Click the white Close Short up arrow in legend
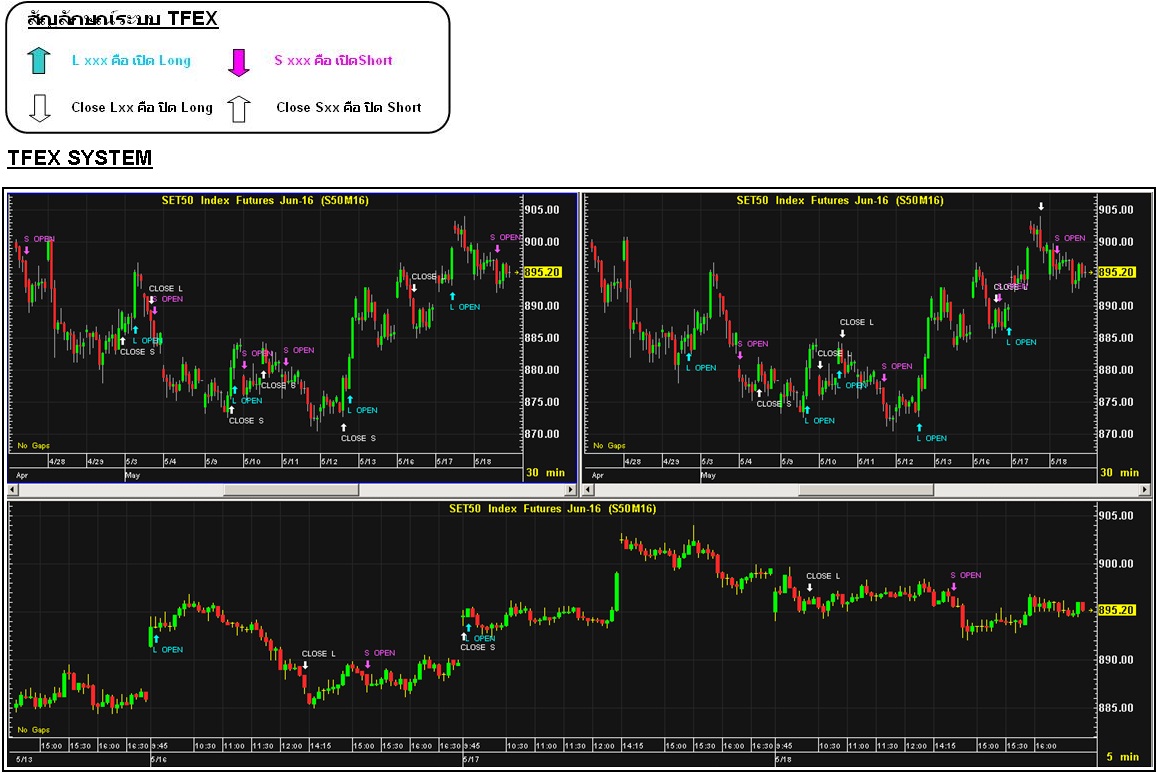1157x773 pixels. click(238, 108)
